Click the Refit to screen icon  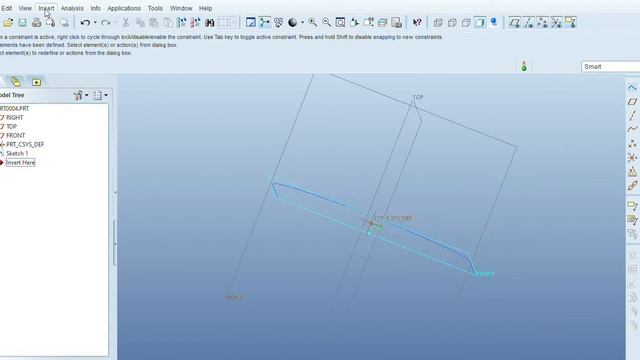[x=340, y=23]
